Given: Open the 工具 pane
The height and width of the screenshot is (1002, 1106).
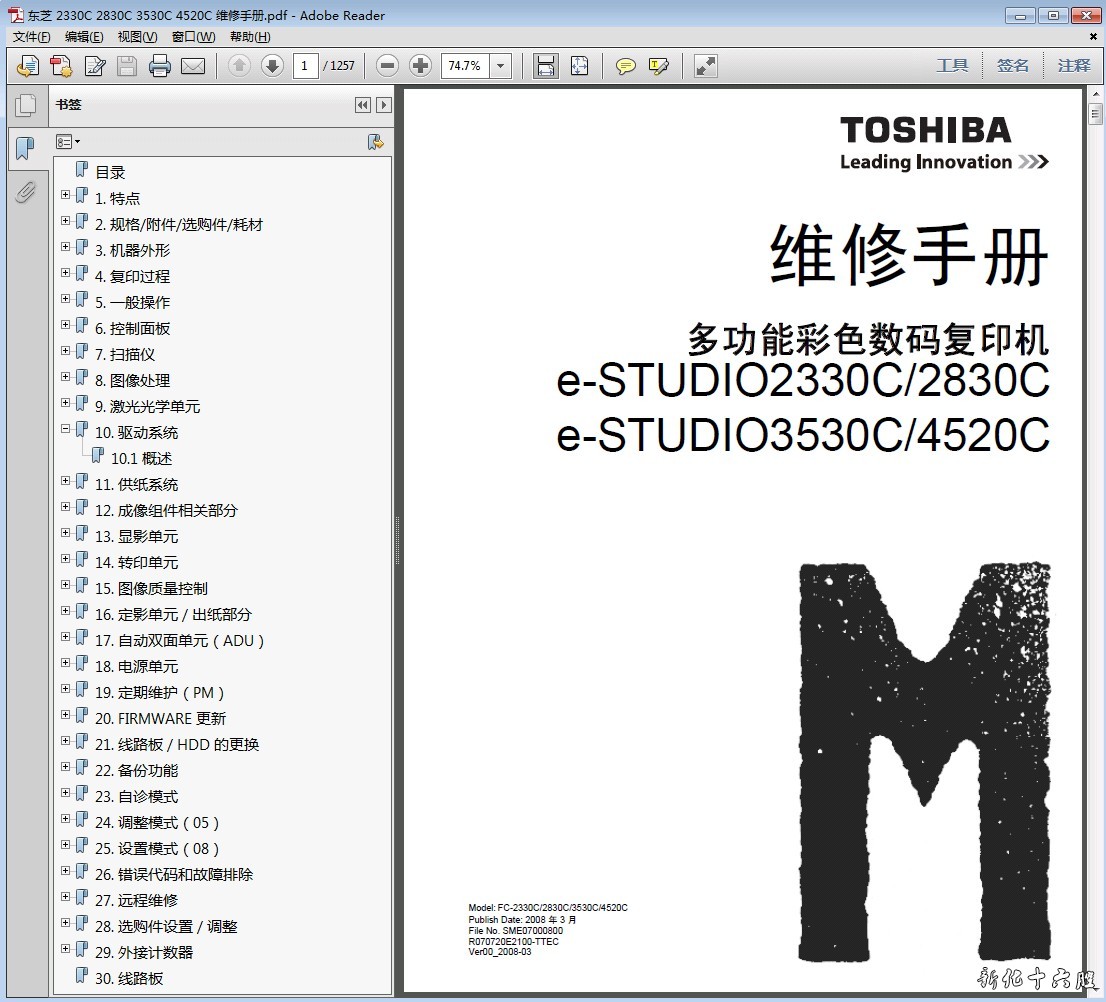Looking at the screenshot, I should pyautogui.click(x=952, y=65).
